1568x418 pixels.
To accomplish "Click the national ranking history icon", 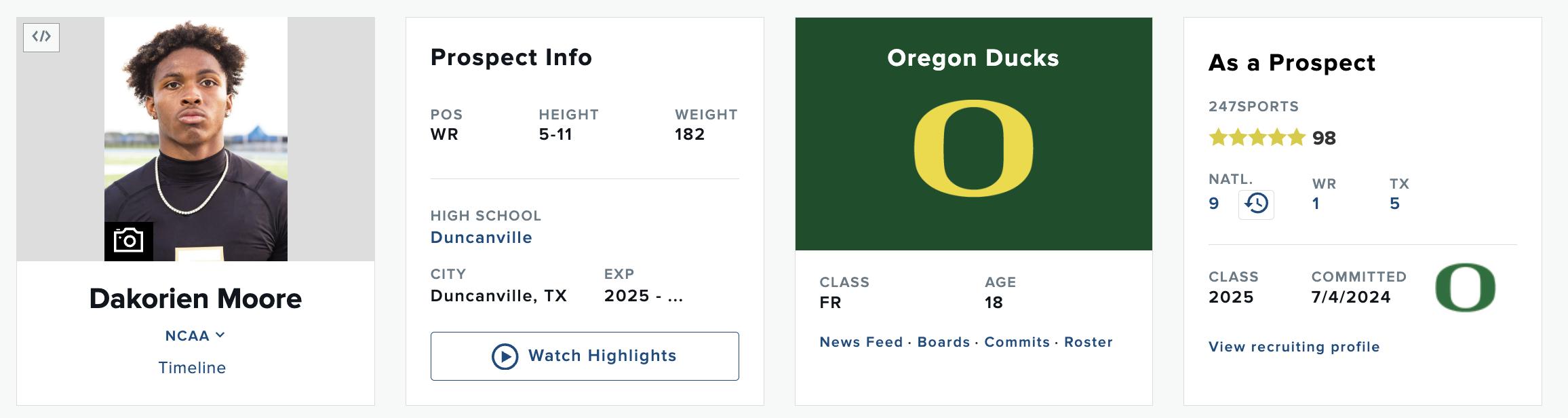I will tap(1256, 204).
